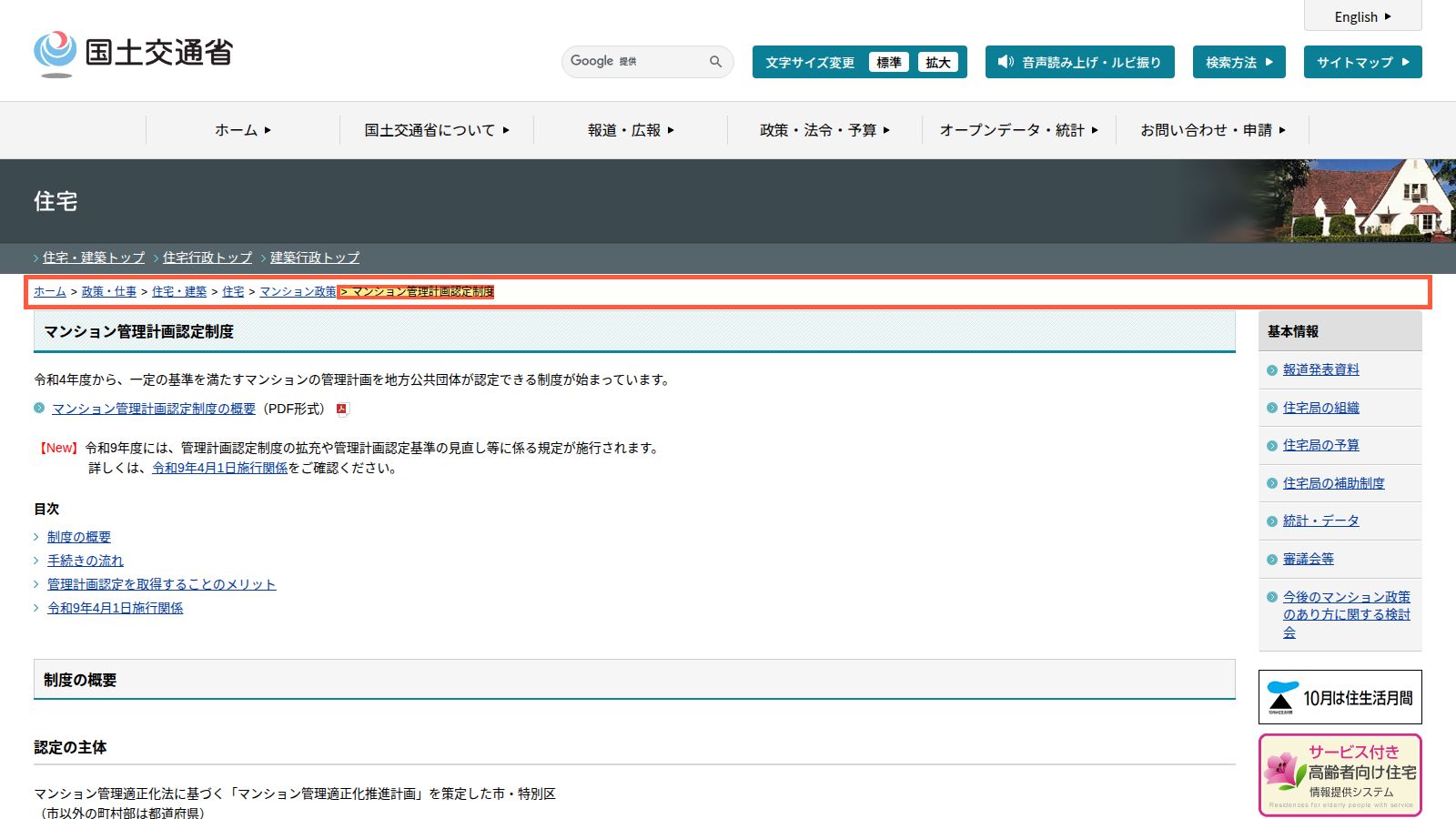Viewport: 1456px width, 819px height.
Task: Go to 住宅・建築トップ
Action: 94,258
